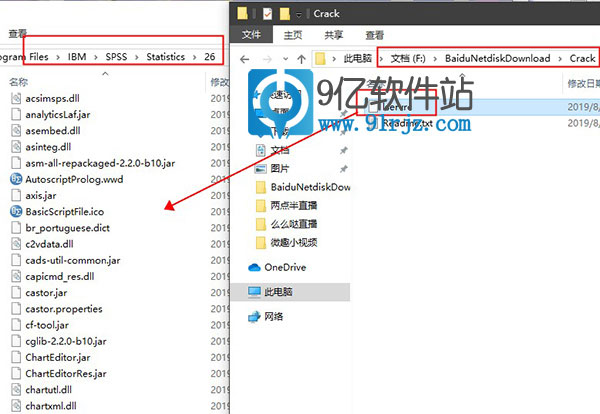Click the back arrow in Crack window
Image resolution: width=600 pixels, height=414 pixels.
243,58
